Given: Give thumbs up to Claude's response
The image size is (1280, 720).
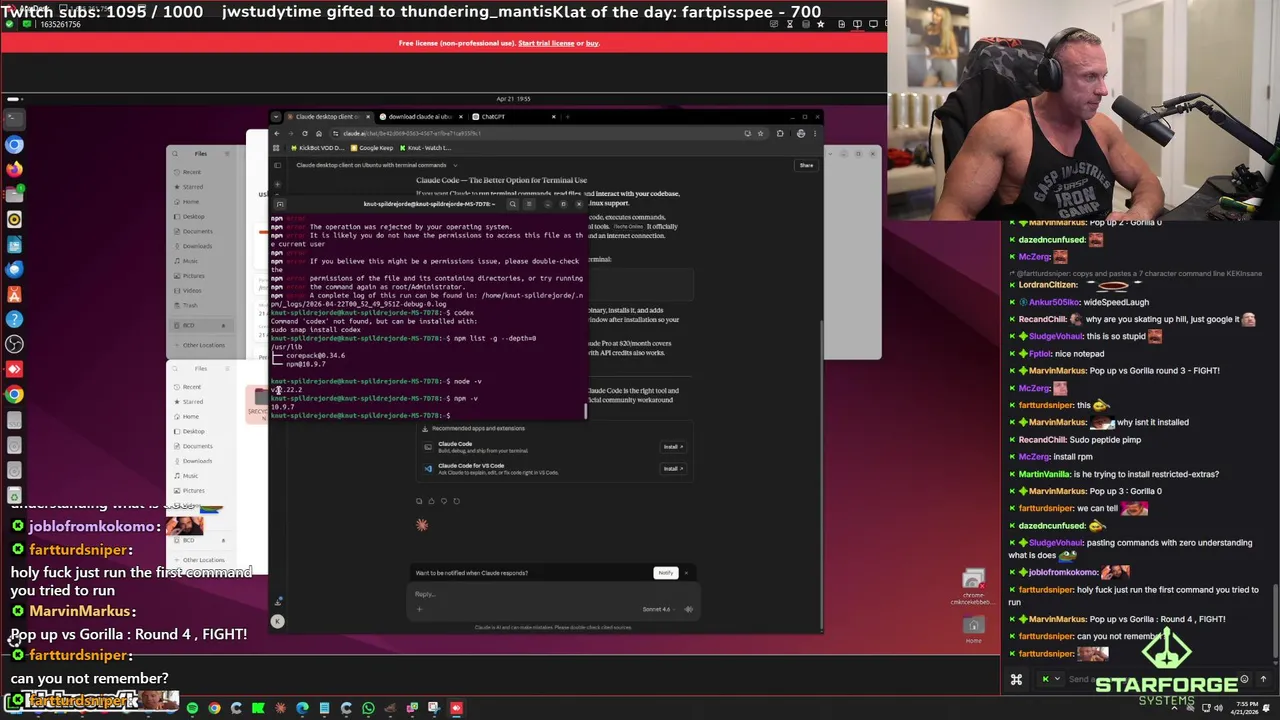Looking at the screenshot, I should pyautogui.click(x=431, y=501).
